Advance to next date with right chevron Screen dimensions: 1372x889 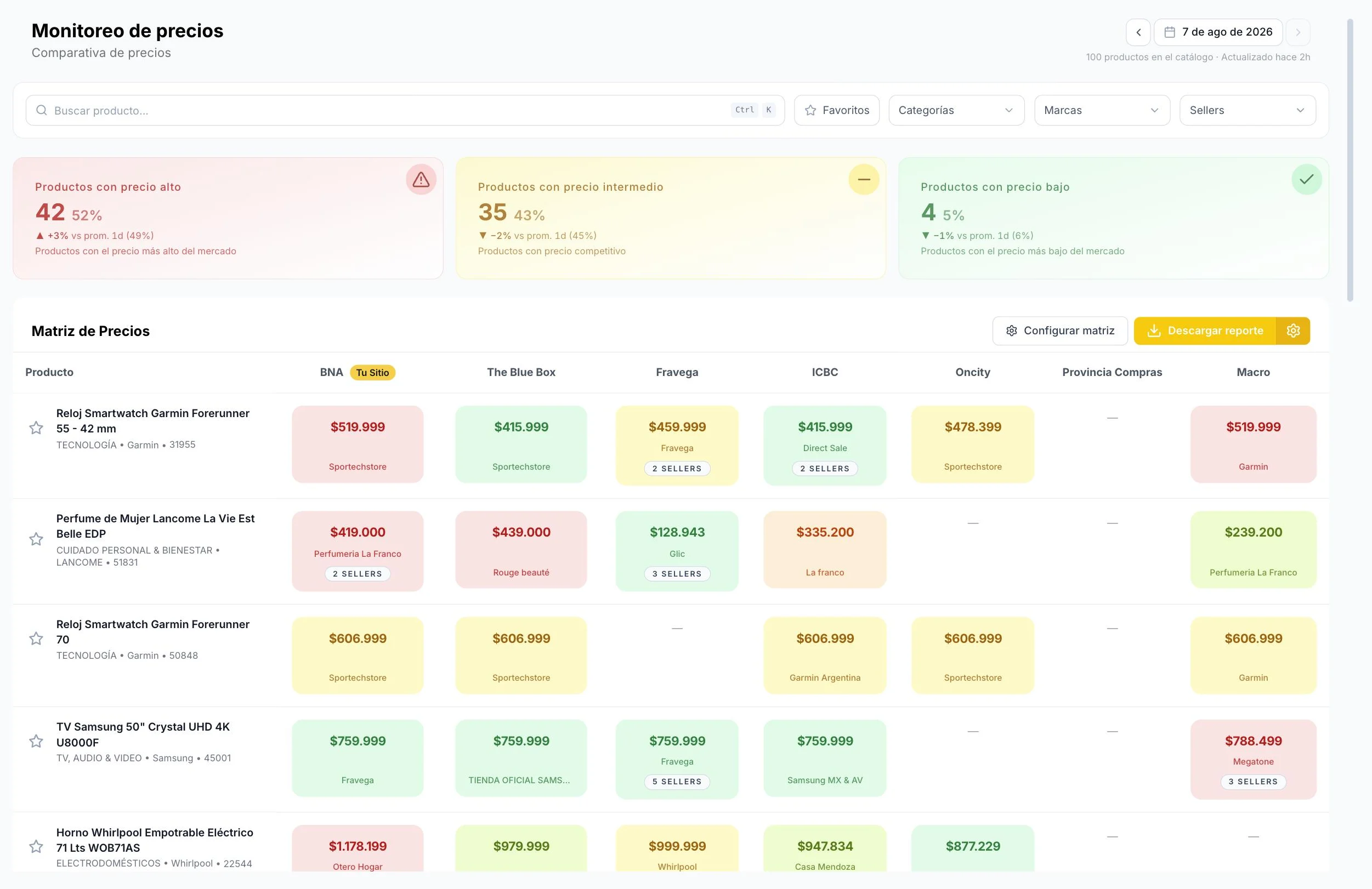tap(1297, 32)
